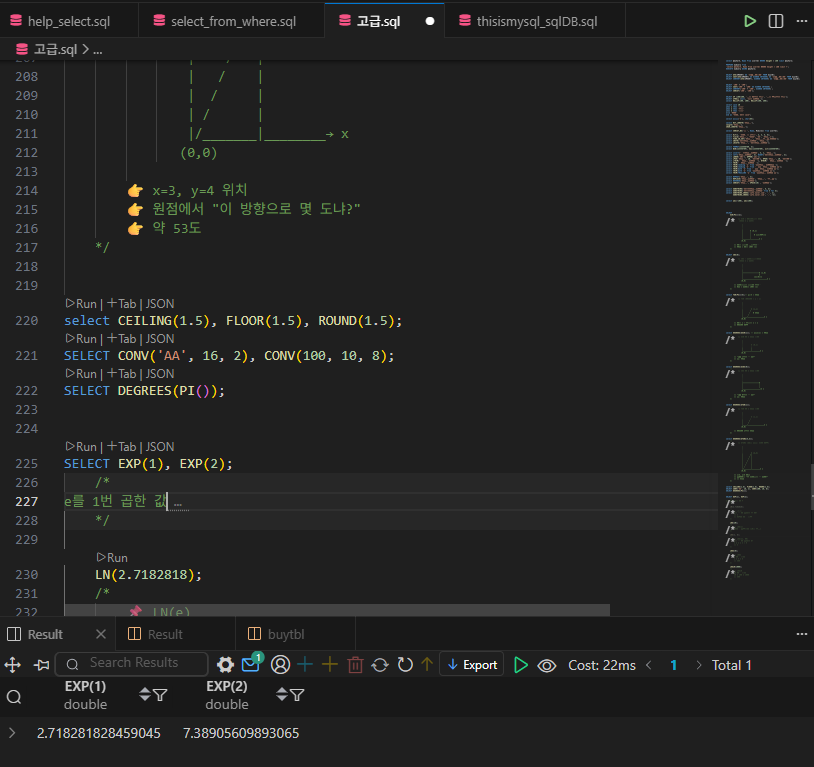Click JSON above the EXP statement

[160, 447]
